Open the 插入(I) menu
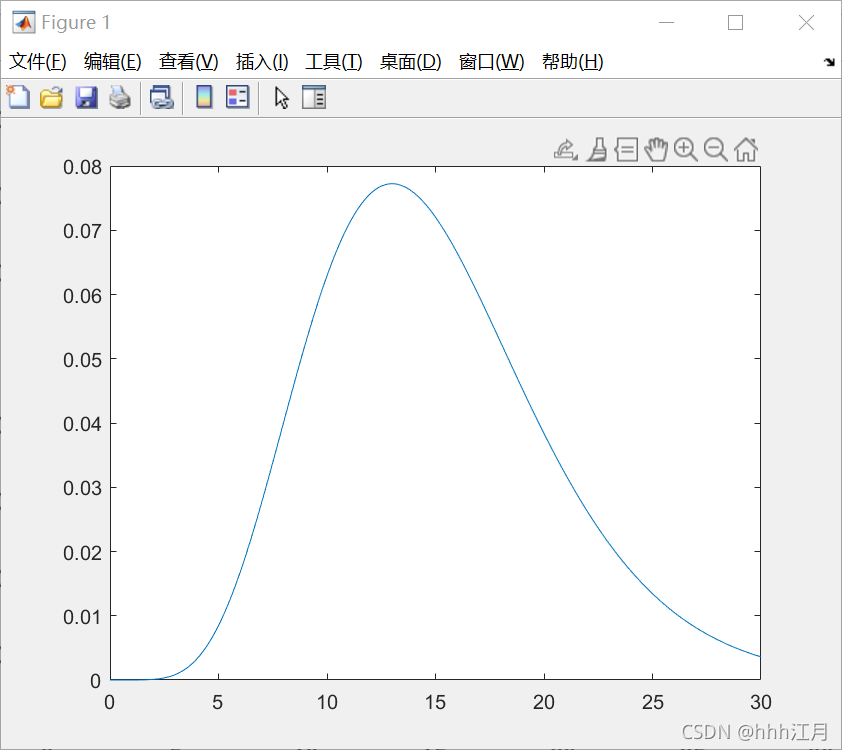842x750 pixels. (262, 62)
